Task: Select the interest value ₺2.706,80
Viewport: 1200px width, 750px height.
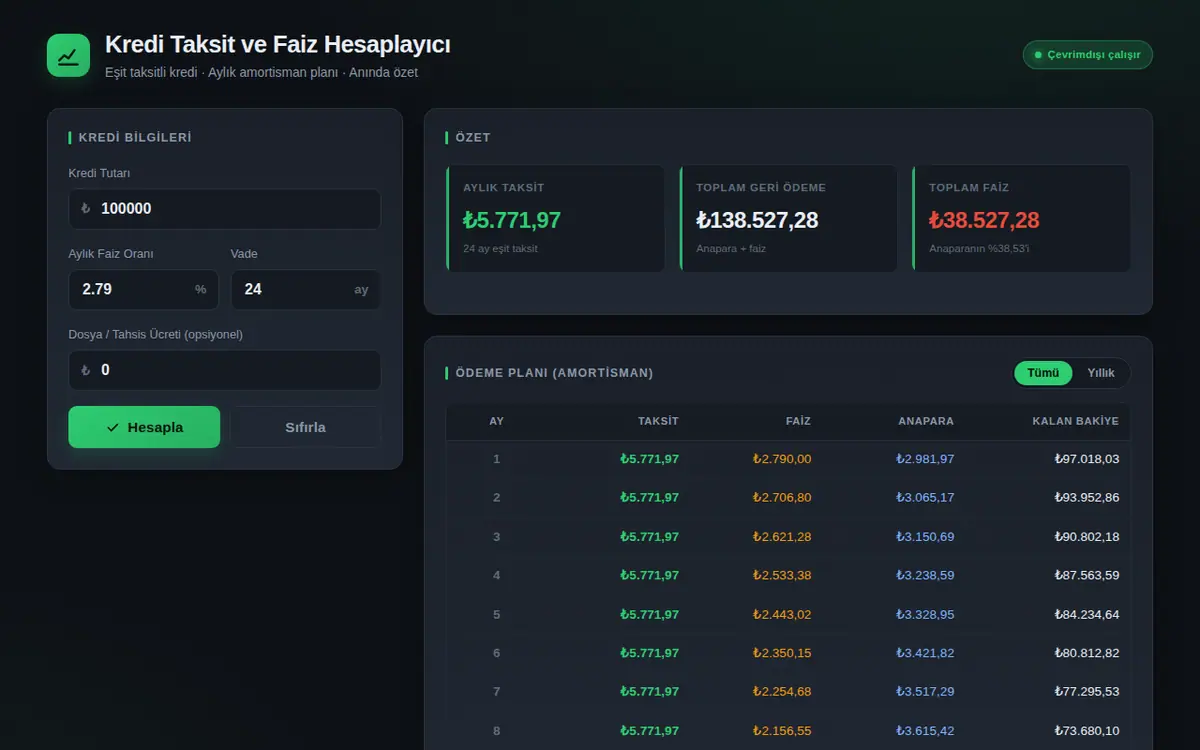Action: [x=782, y=497]
